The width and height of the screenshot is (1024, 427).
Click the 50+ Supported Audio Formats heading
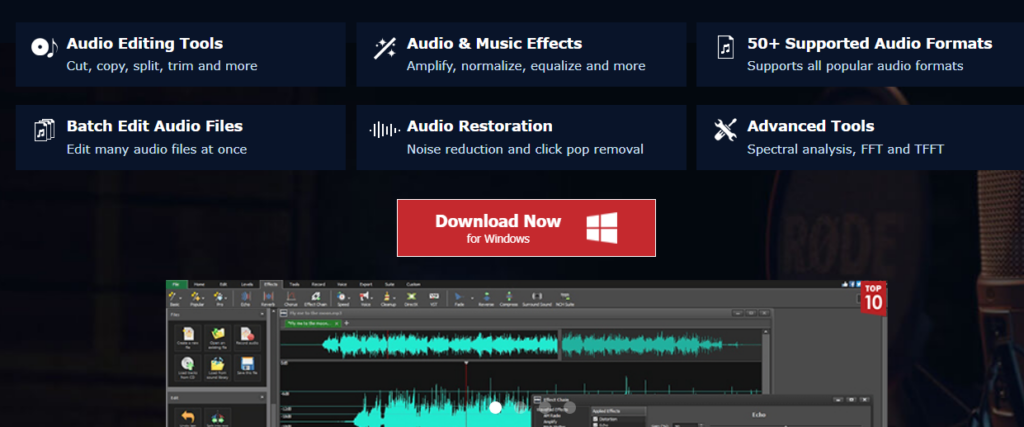(870, 44)
